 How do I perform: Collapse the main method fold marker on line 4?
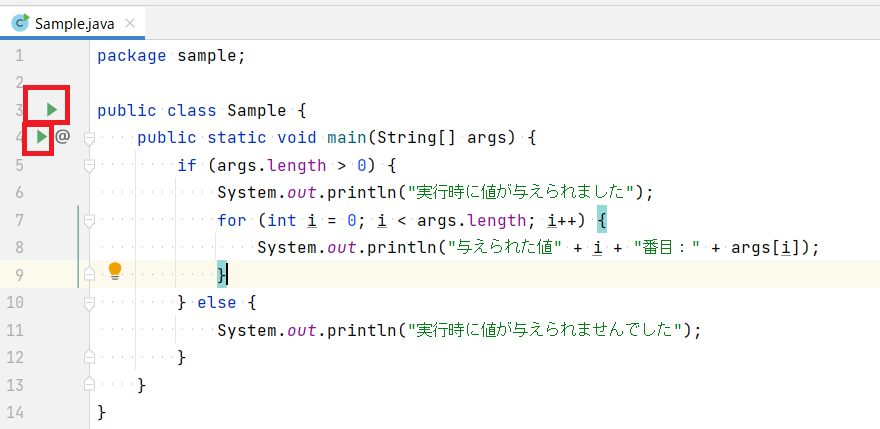89,139
